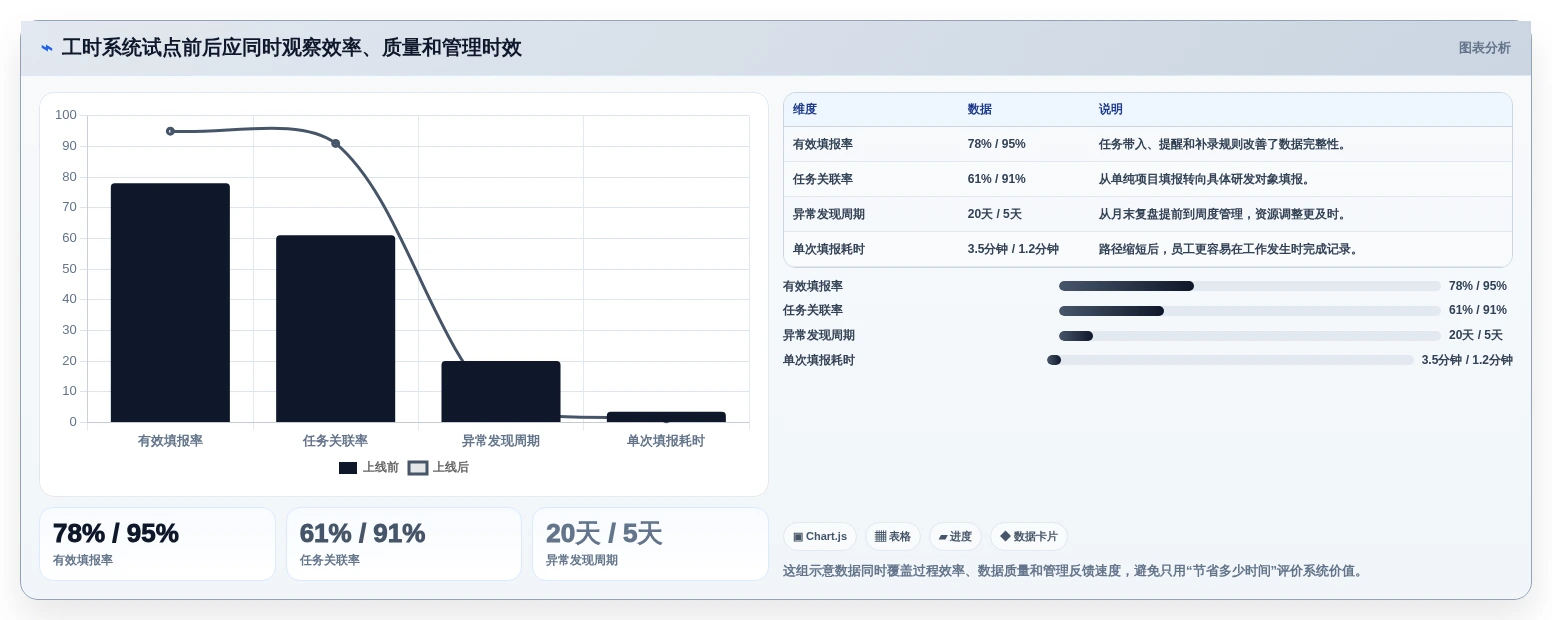
Task: Click description starting 从月末复盘提前到周度管理
Action: pyautogui.click(x=1225, y=214)
